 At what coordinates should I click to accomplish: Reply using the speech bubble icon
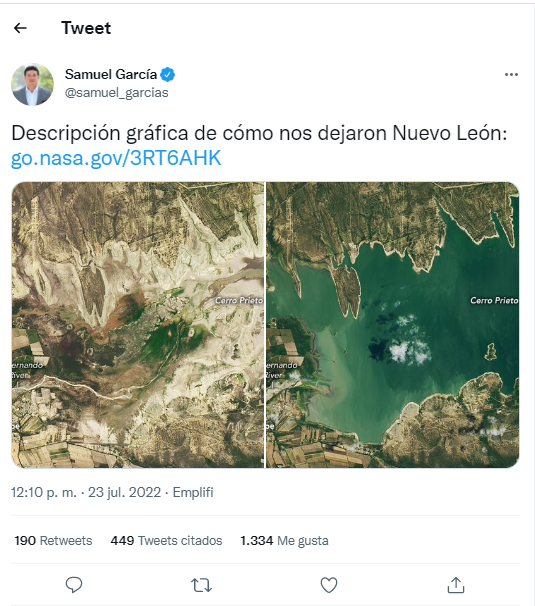[74, 585]
